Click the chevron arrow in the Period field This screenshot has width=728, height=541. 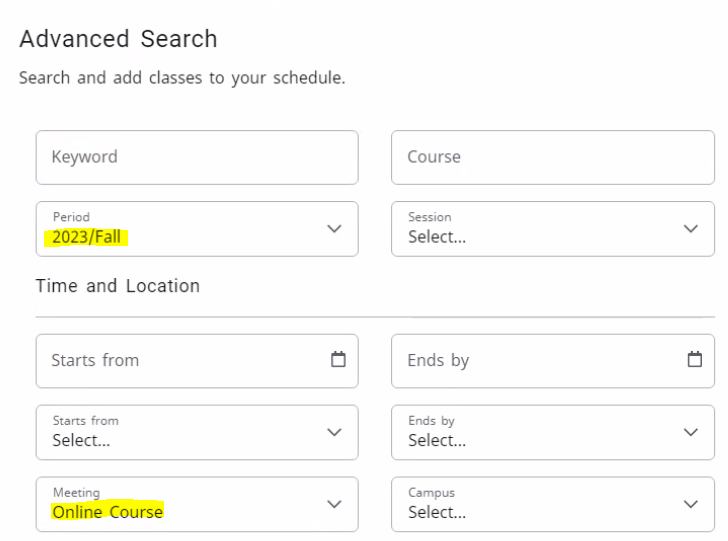point(334,229)
